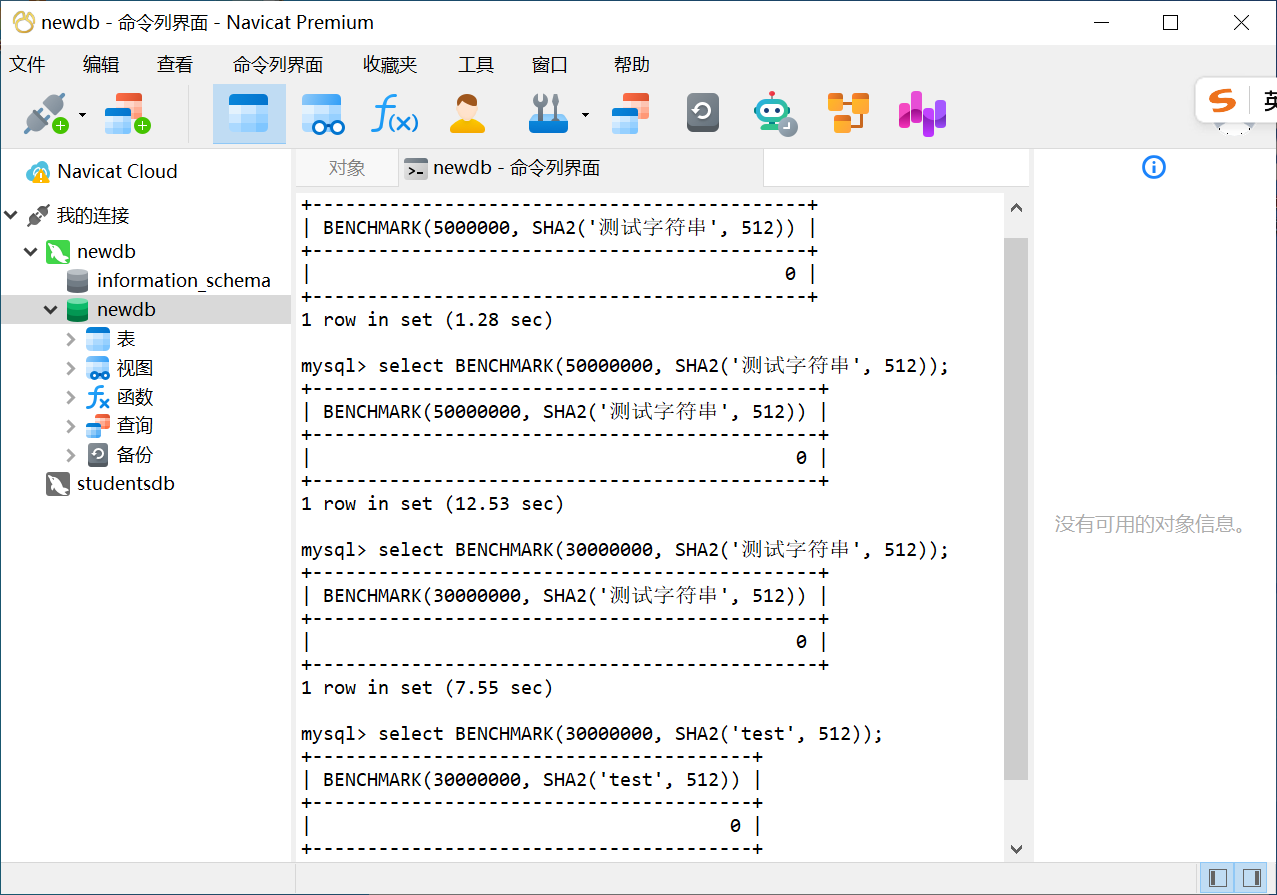Click the Model diagram toolbar icon
Screen dimensions: 1277x895
click(848, 113)
